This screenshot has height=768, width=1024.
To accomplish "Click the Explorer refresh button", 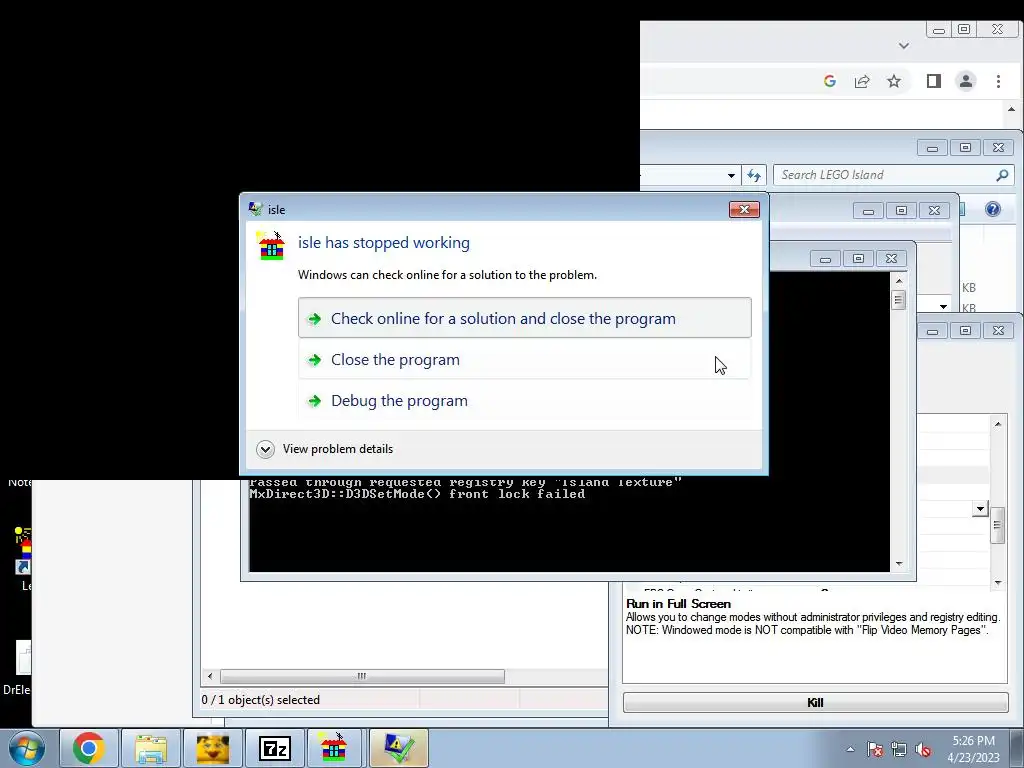I will pos(754,175).
